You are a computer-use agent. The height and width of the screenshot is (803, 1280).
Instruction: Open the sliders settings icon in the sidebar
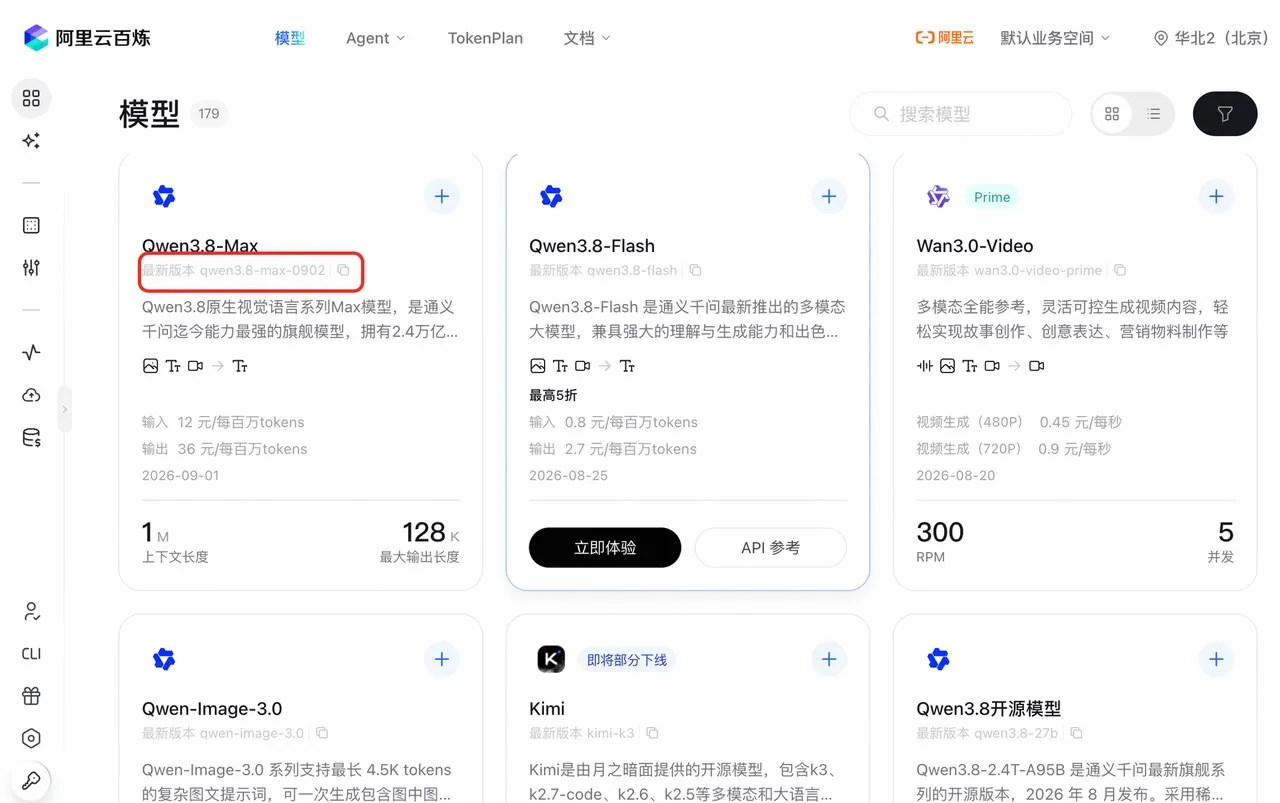click(31, 267)
